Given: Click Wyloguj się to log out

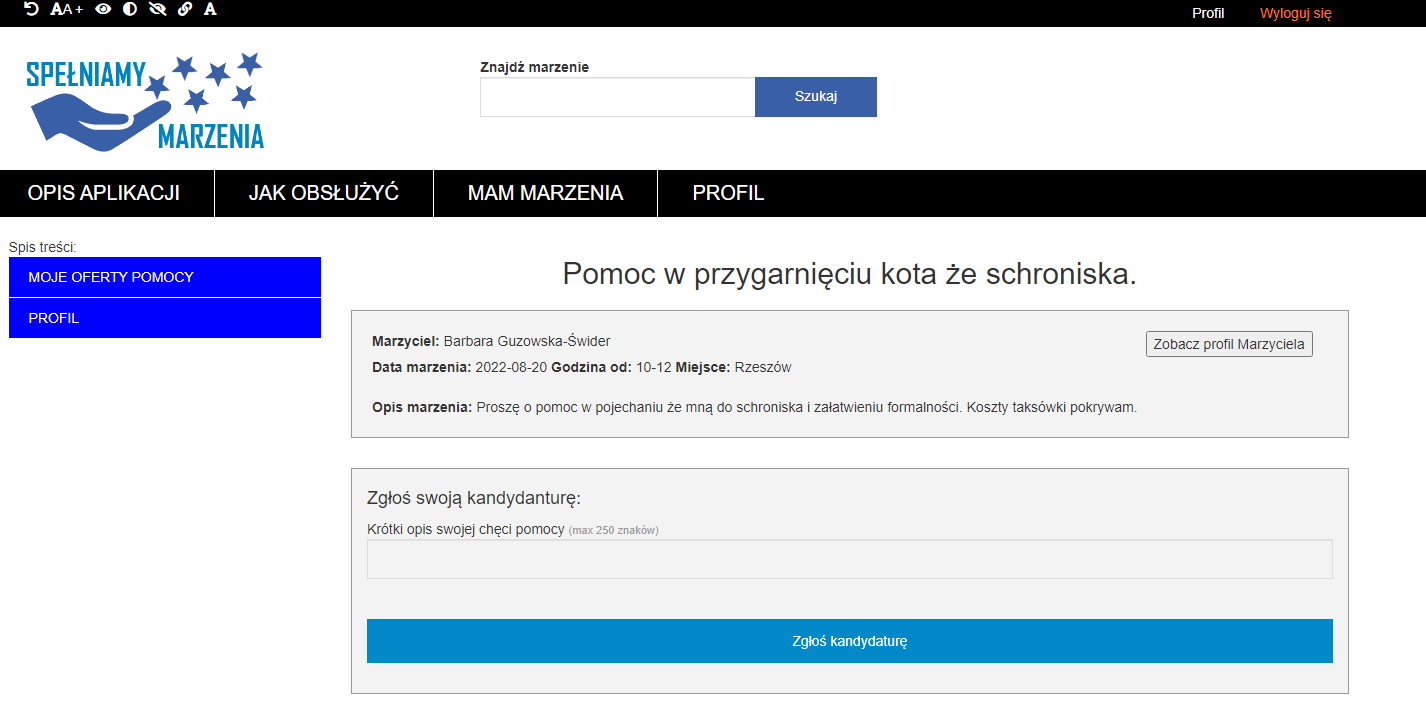Looking at the screenshot, I should tap(1295, 13).
